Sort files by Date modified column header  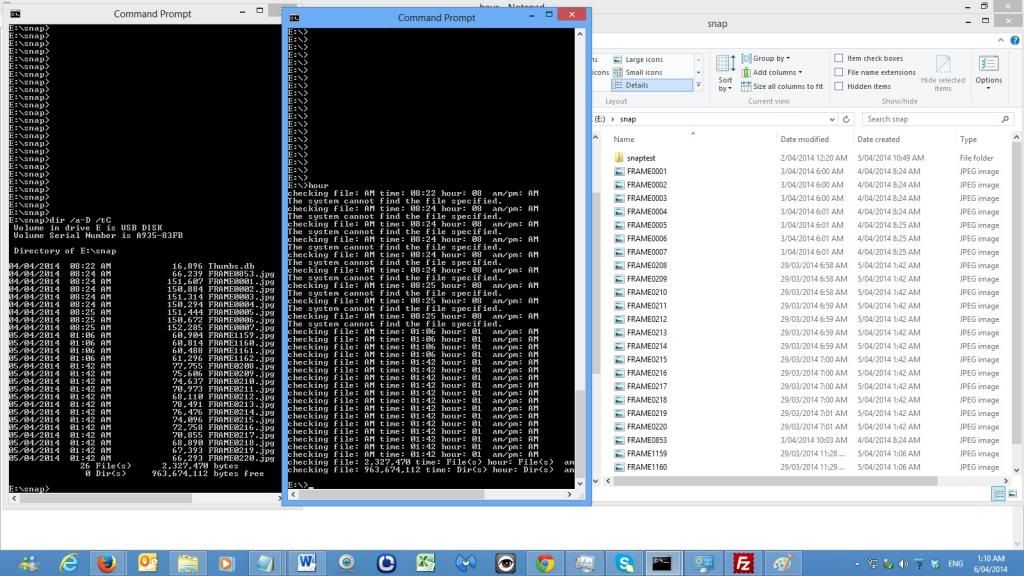coord(804,139)
